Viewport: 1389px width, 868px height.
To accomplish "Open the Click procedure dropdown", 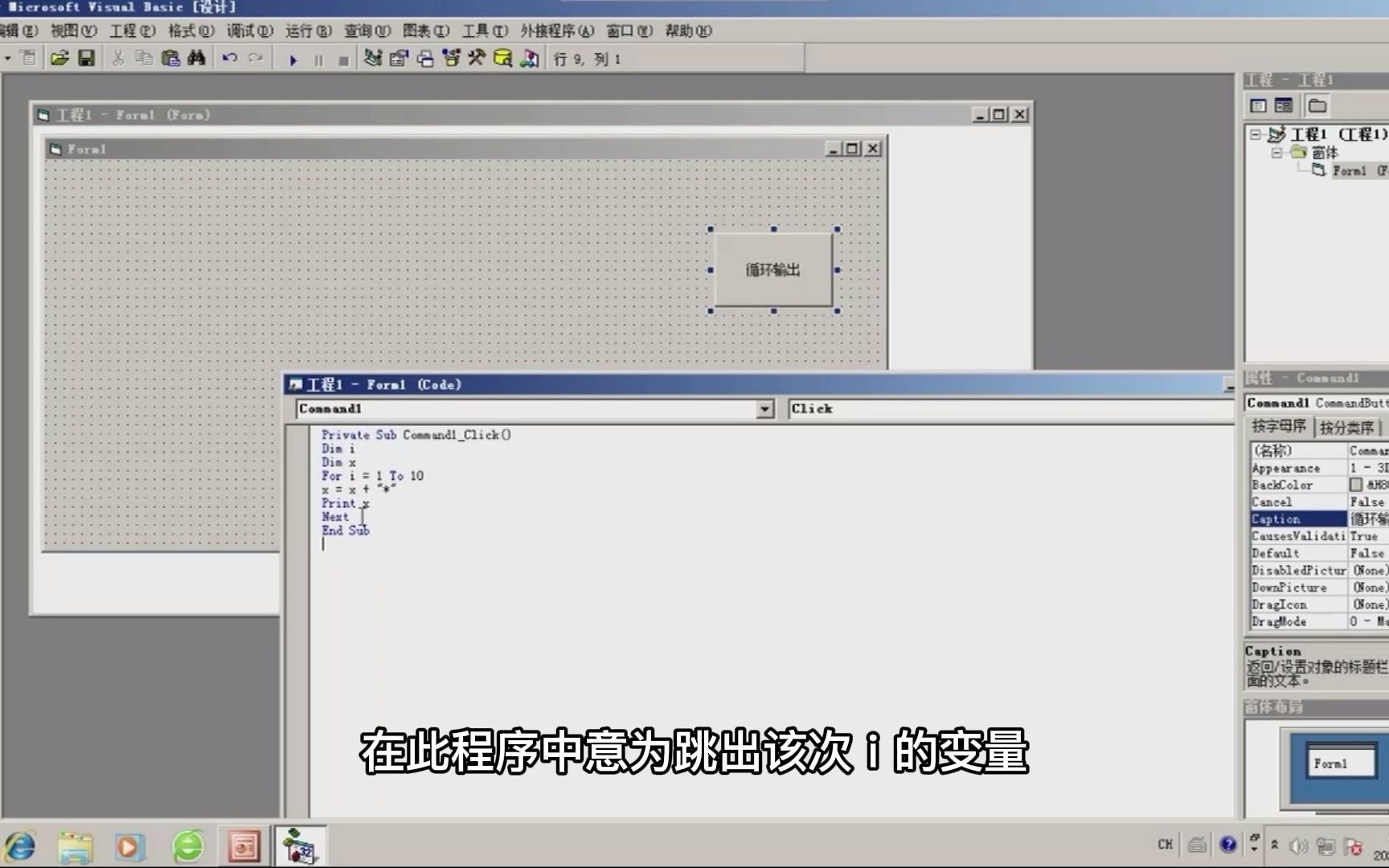I will pos(1010,409).
